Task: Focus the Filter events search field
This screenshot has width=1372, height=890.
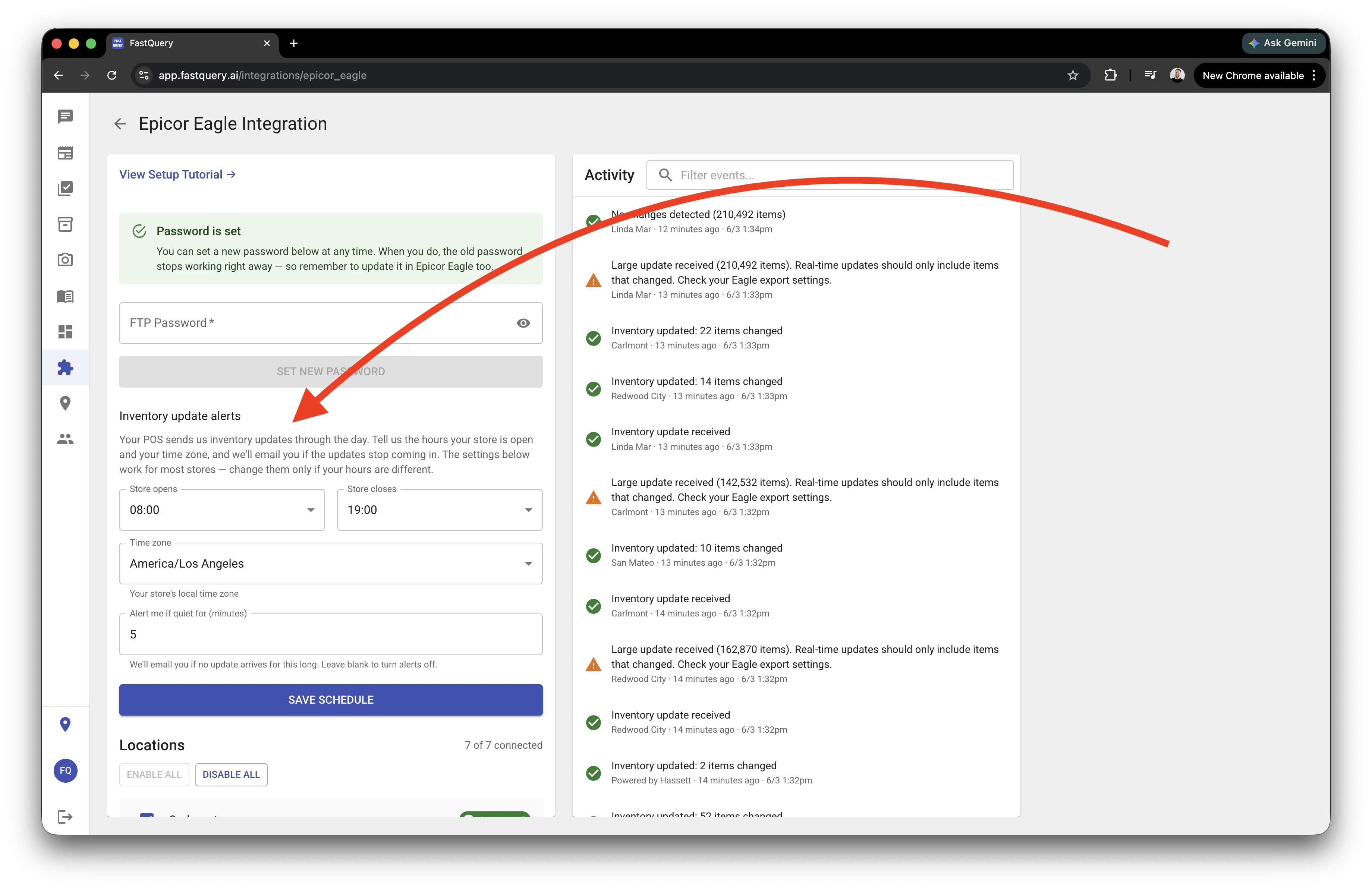Action: 830,175
